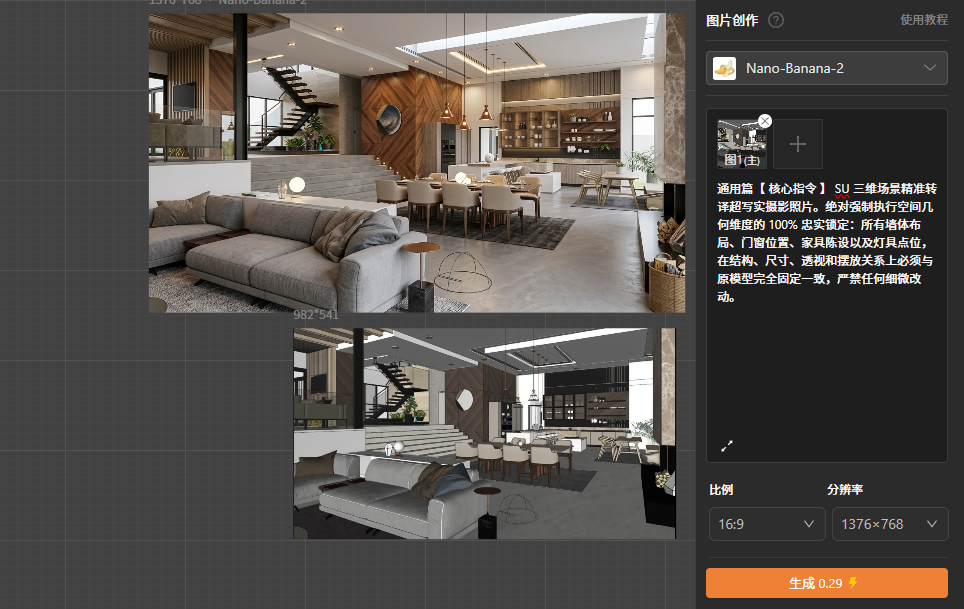Remove the 图1(主) reference image
Image resolution: width=964 pixels, height=609 pixels.
(x=765, y=121)
